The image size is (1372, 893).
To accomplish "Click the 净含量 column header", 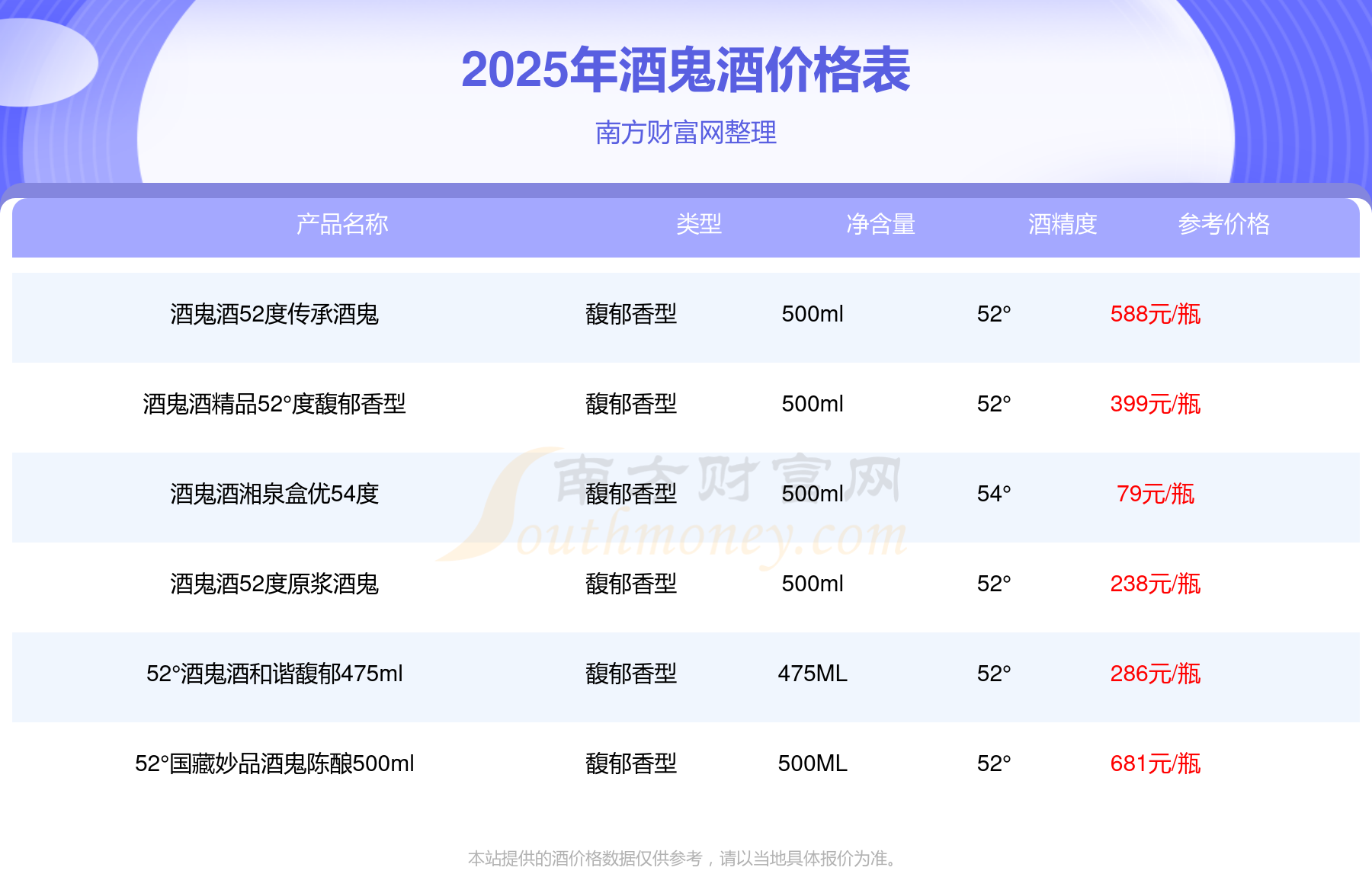I will pos(880,224).
